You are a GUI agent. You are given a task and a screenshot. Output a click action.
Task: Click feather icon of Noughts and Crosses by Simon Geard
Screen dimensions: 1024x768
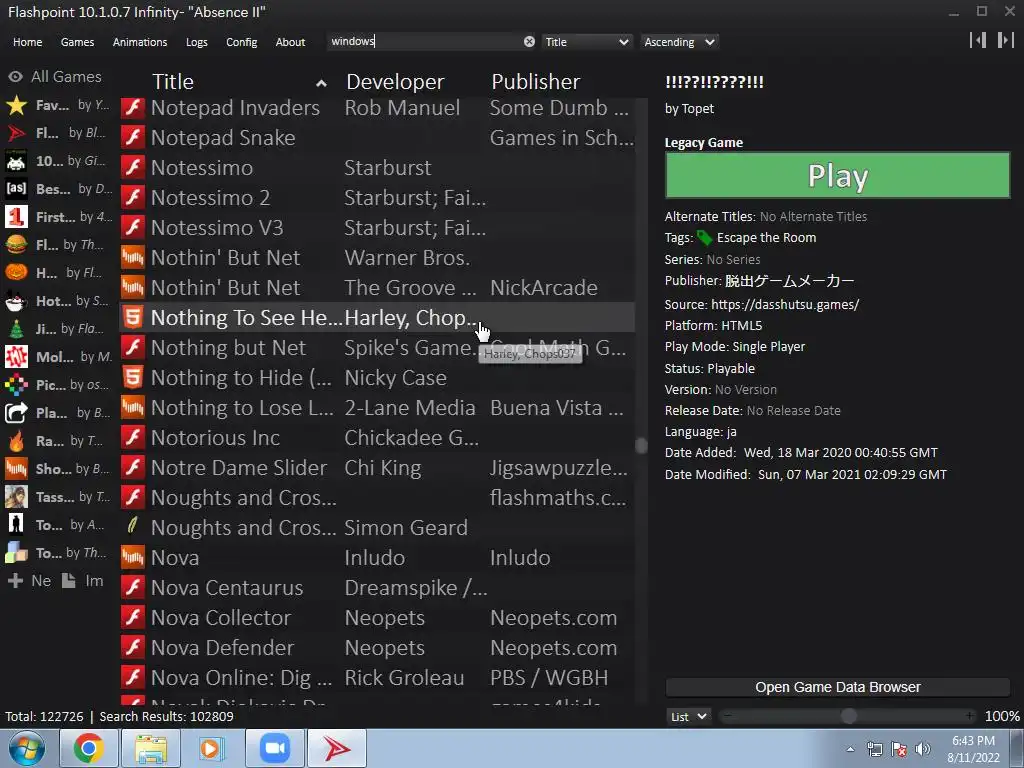click(x=133, y=526)
